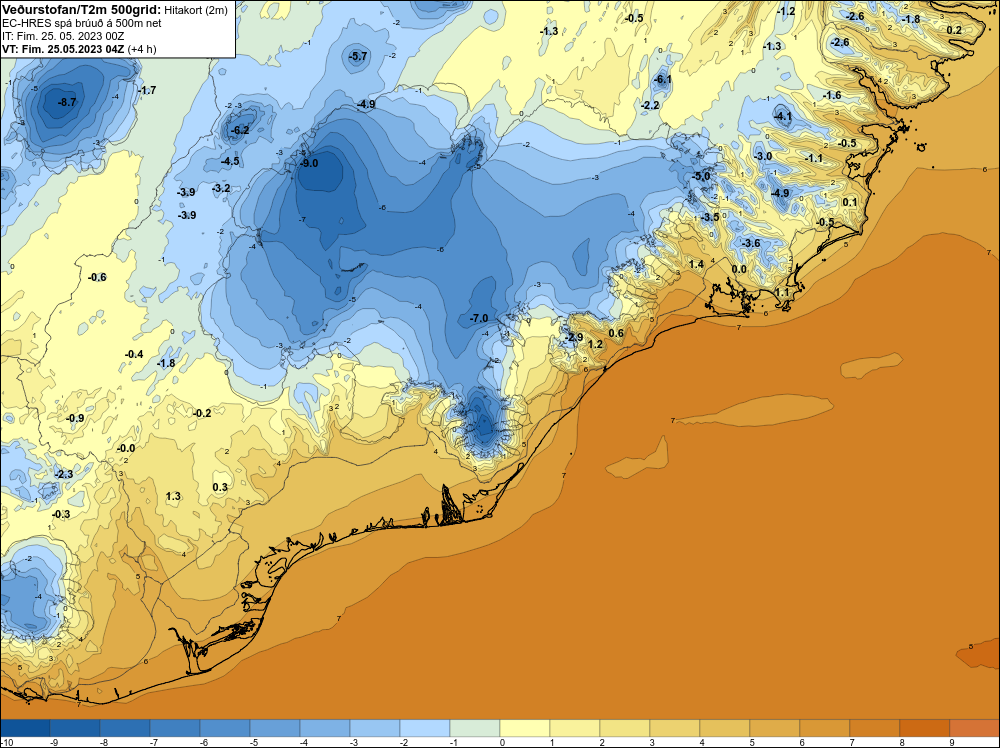Select legend swatch between -10 and -9

pyautogui.click(x=25, y=728)
